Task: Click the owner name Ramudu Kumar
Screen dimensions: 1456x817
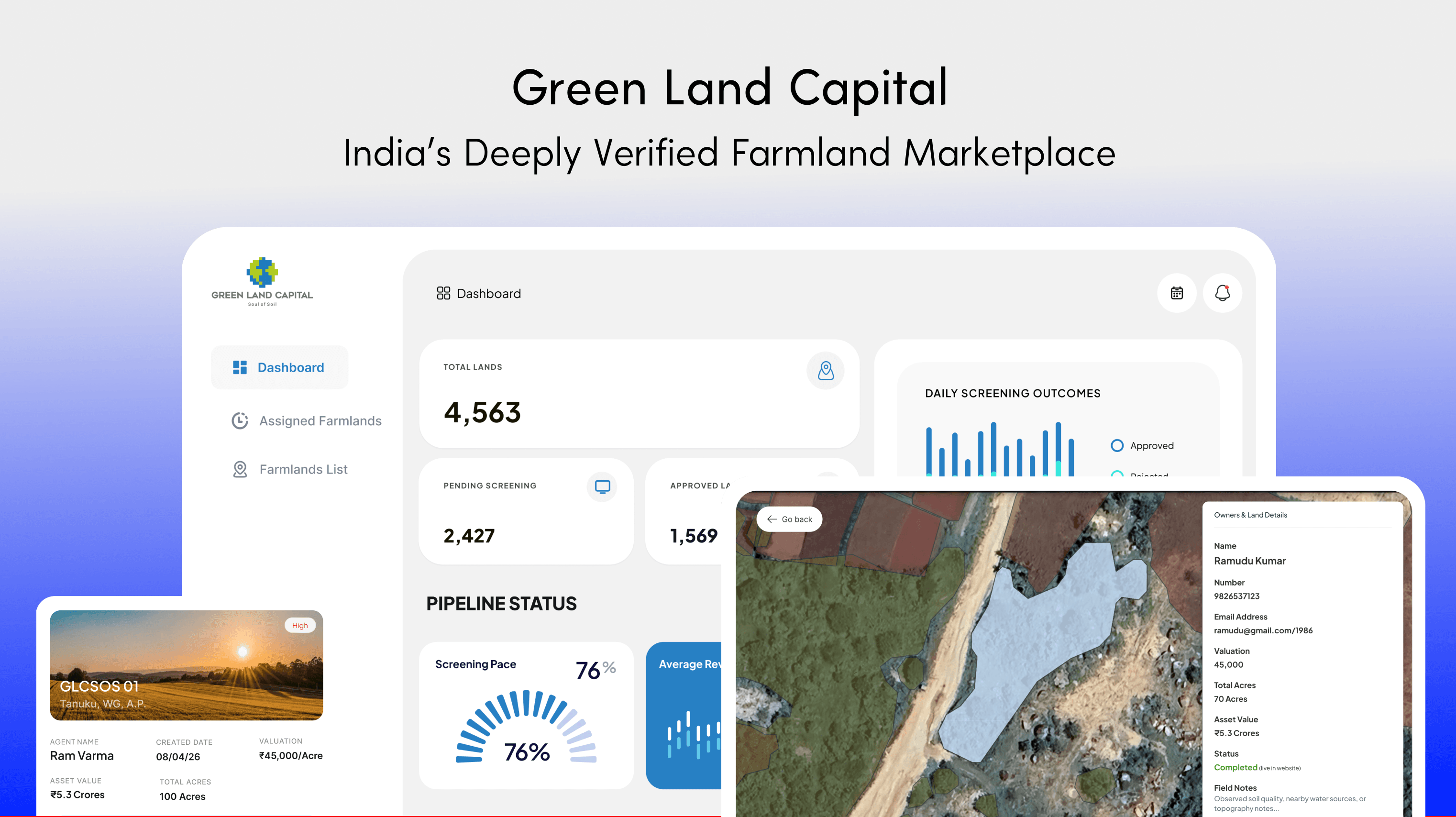Action: point(1250,561)
